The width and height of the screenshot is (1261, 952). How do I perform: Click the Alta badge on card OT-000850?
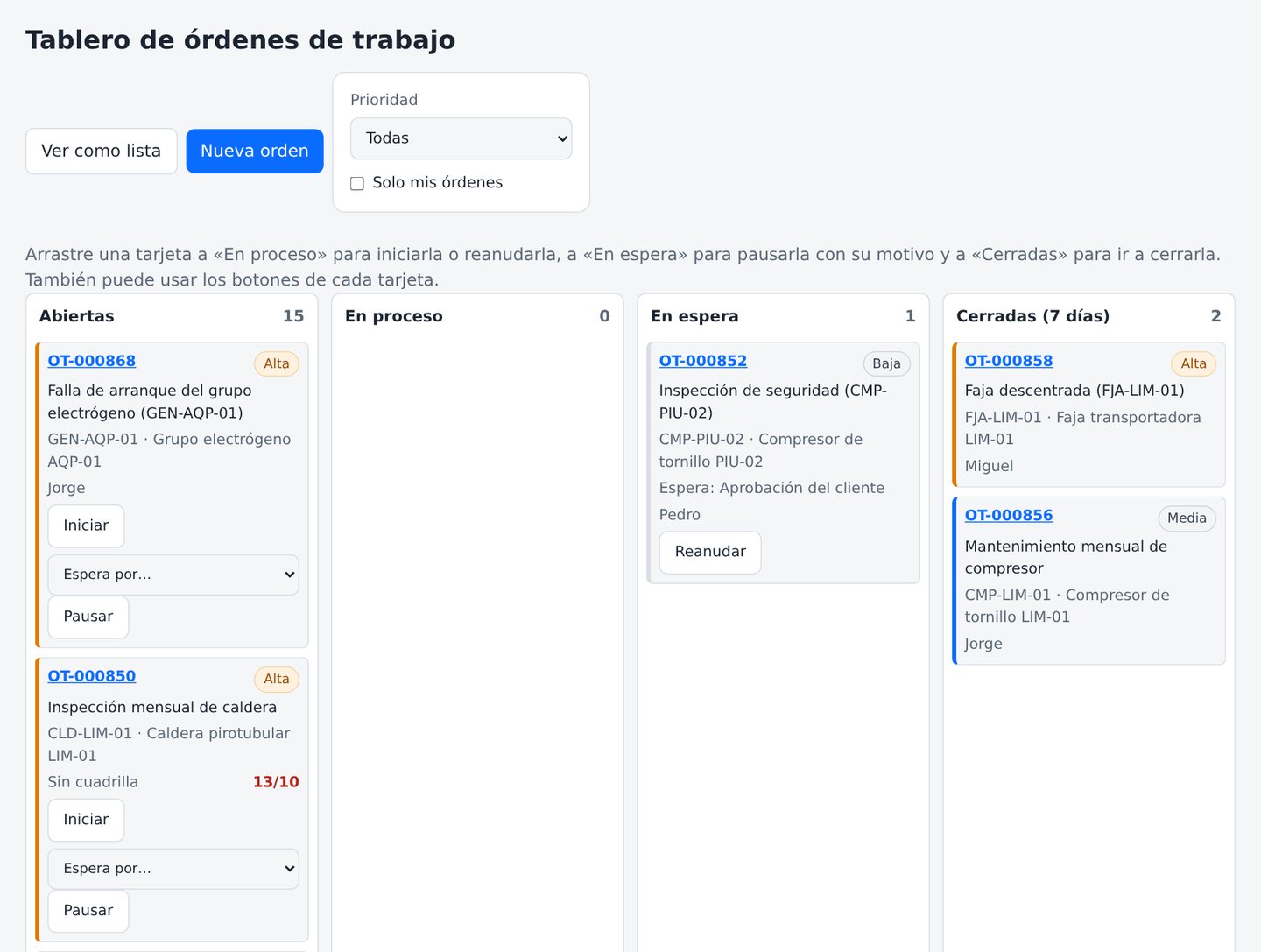[x=277, y=679]
